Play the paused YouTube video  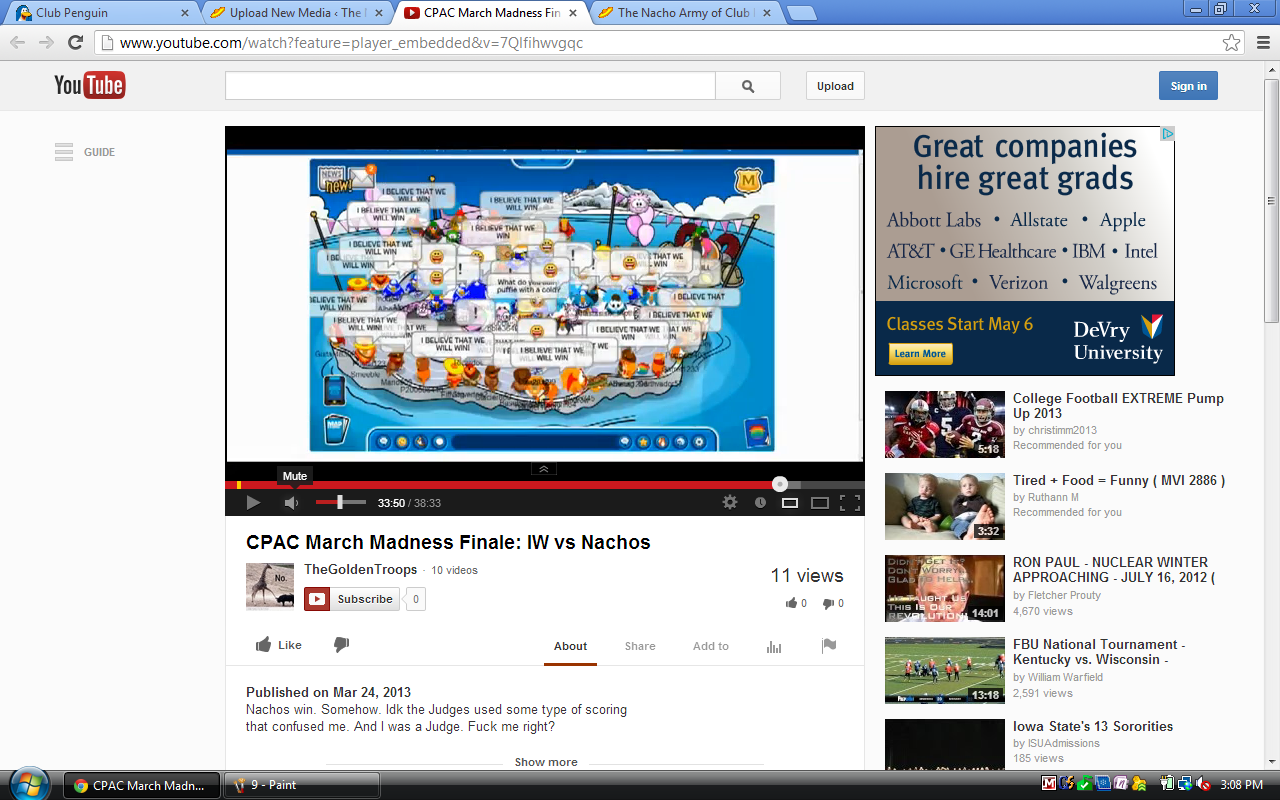(x=253, y=503)
